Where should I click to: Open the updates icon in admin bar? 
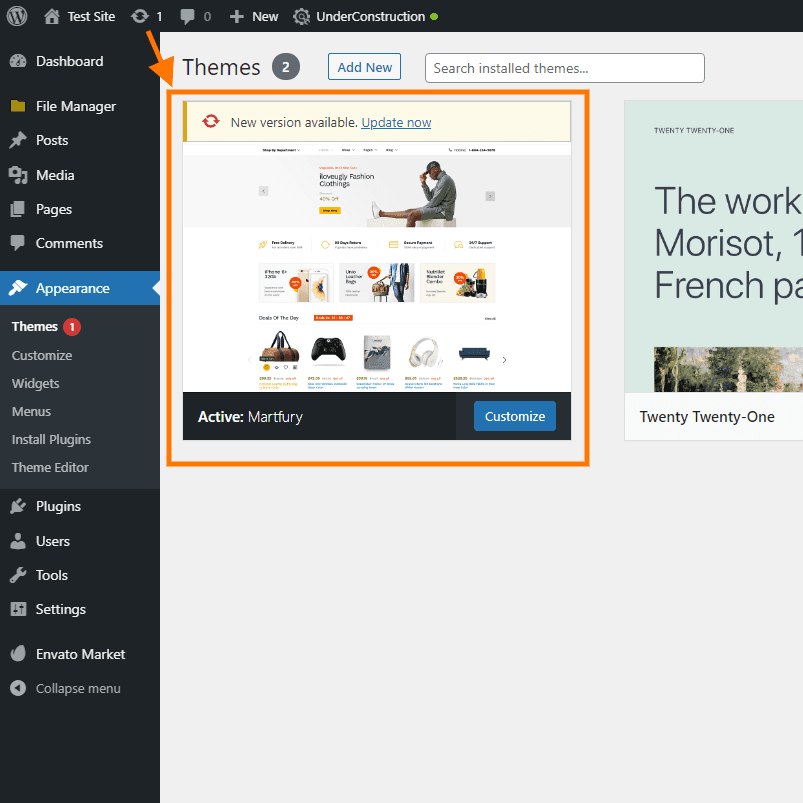139,16
